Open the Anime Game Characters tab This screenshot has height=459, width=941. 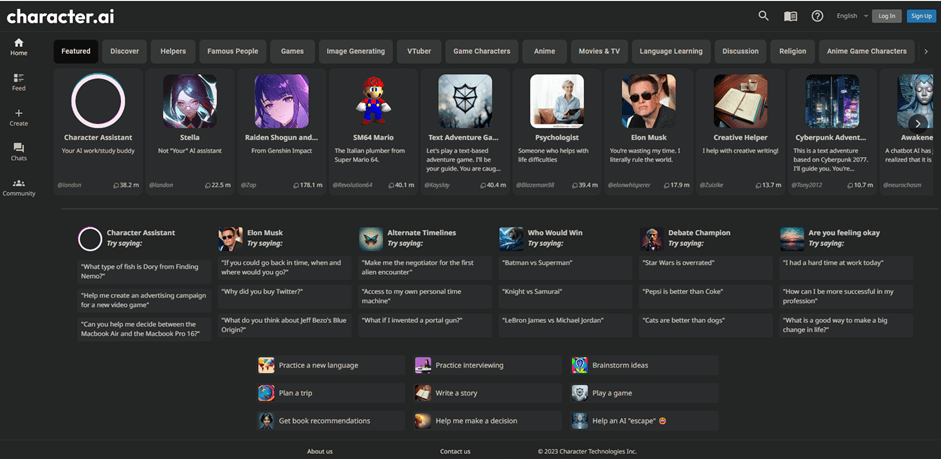pos(867,52)
